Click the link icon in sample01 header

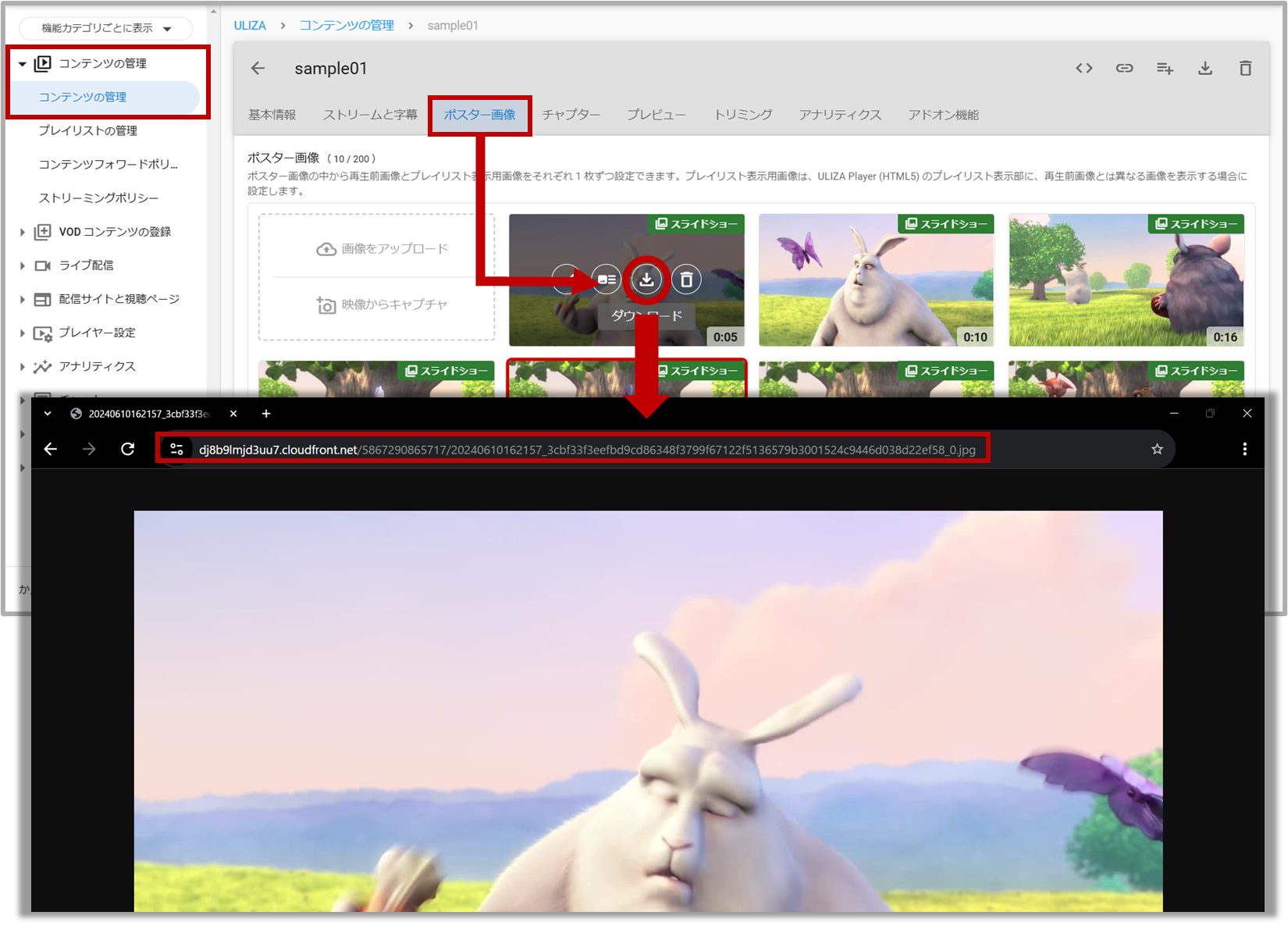tap(1124, 69)
